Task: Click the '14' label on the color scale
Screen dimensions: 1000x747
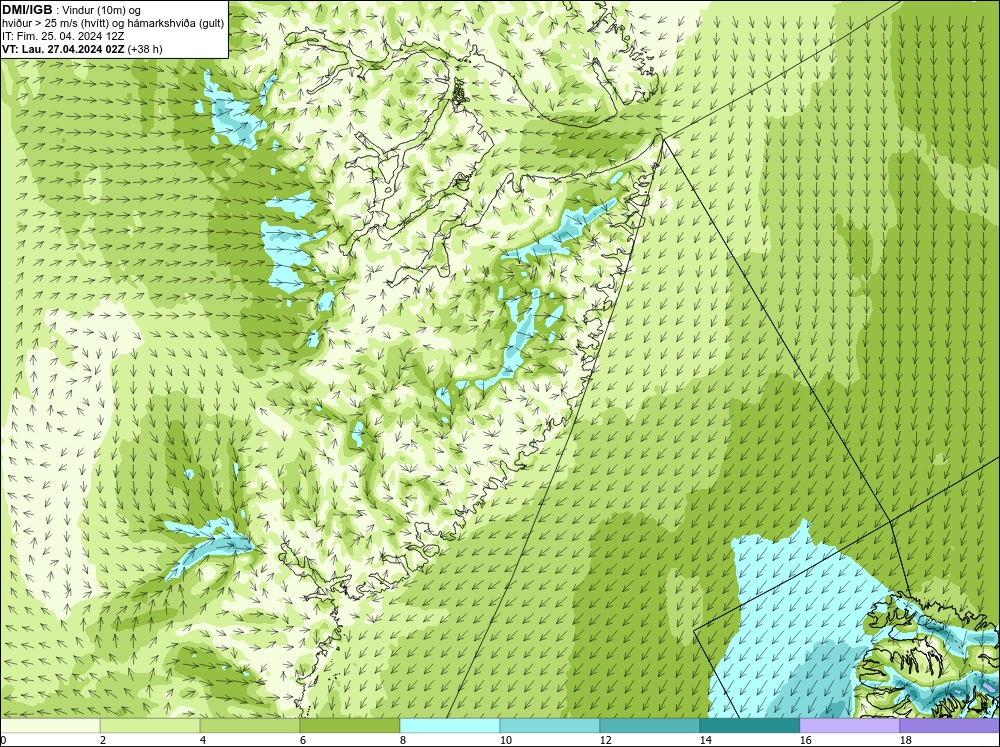Action: (x=705, y=740)
